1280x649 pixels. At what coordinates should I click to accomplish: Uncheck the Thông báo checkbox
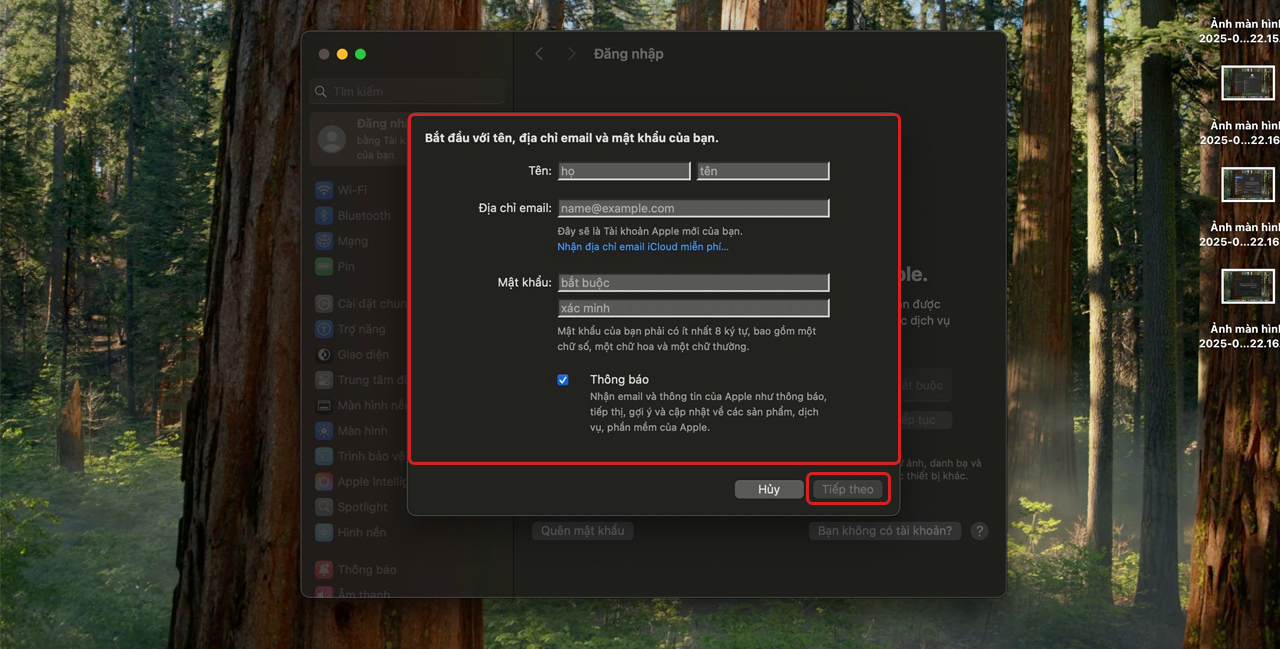pos(563,380)
